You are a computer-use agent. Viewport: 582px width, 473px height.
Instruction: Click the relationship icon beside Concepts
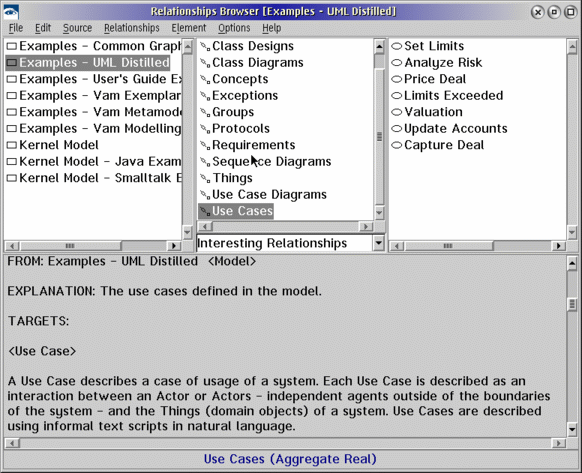(x=205, y=79)
